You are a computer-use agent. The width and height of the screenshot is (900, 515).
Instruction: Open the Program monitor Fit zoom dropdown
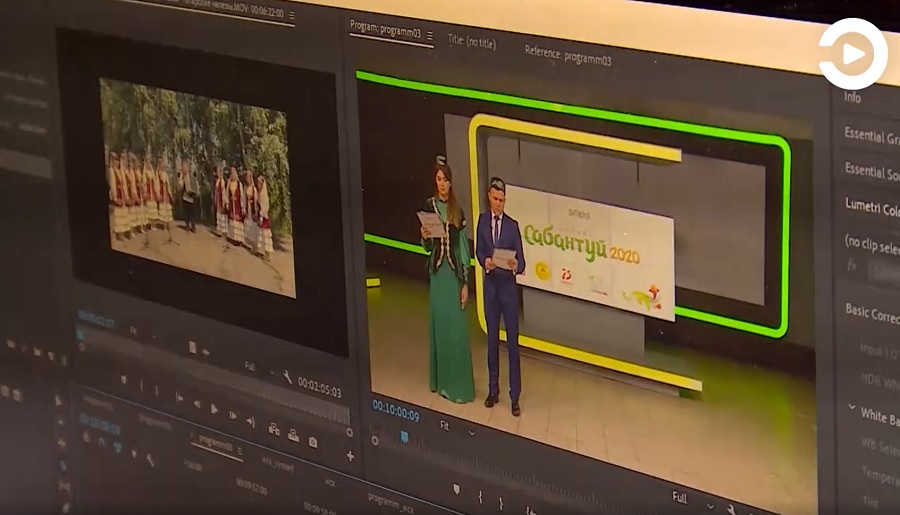(x=457, y=429)
